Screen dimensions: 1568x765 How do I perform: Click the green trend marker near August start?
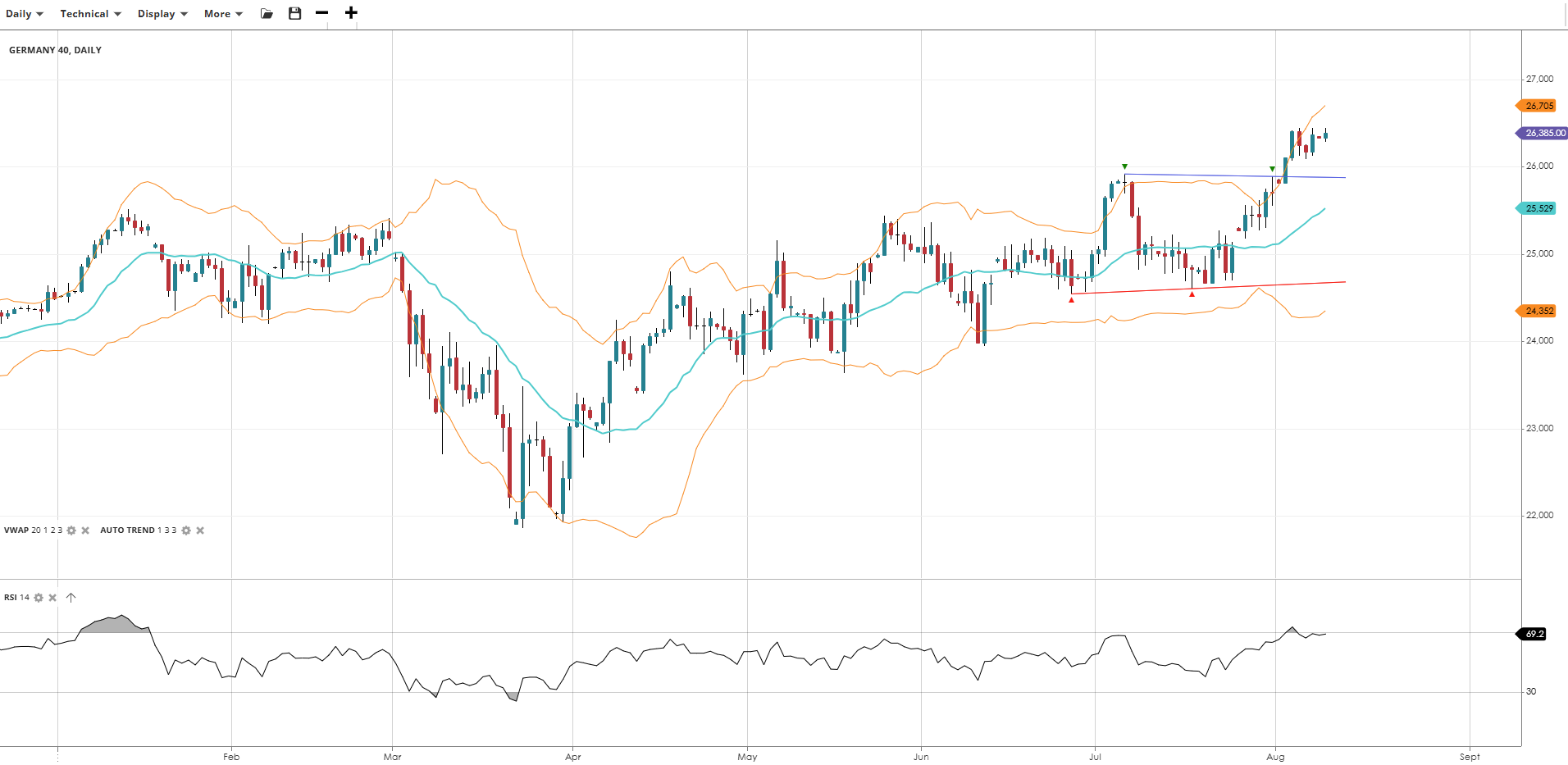pyautogui.click(x=1272, y=169)
